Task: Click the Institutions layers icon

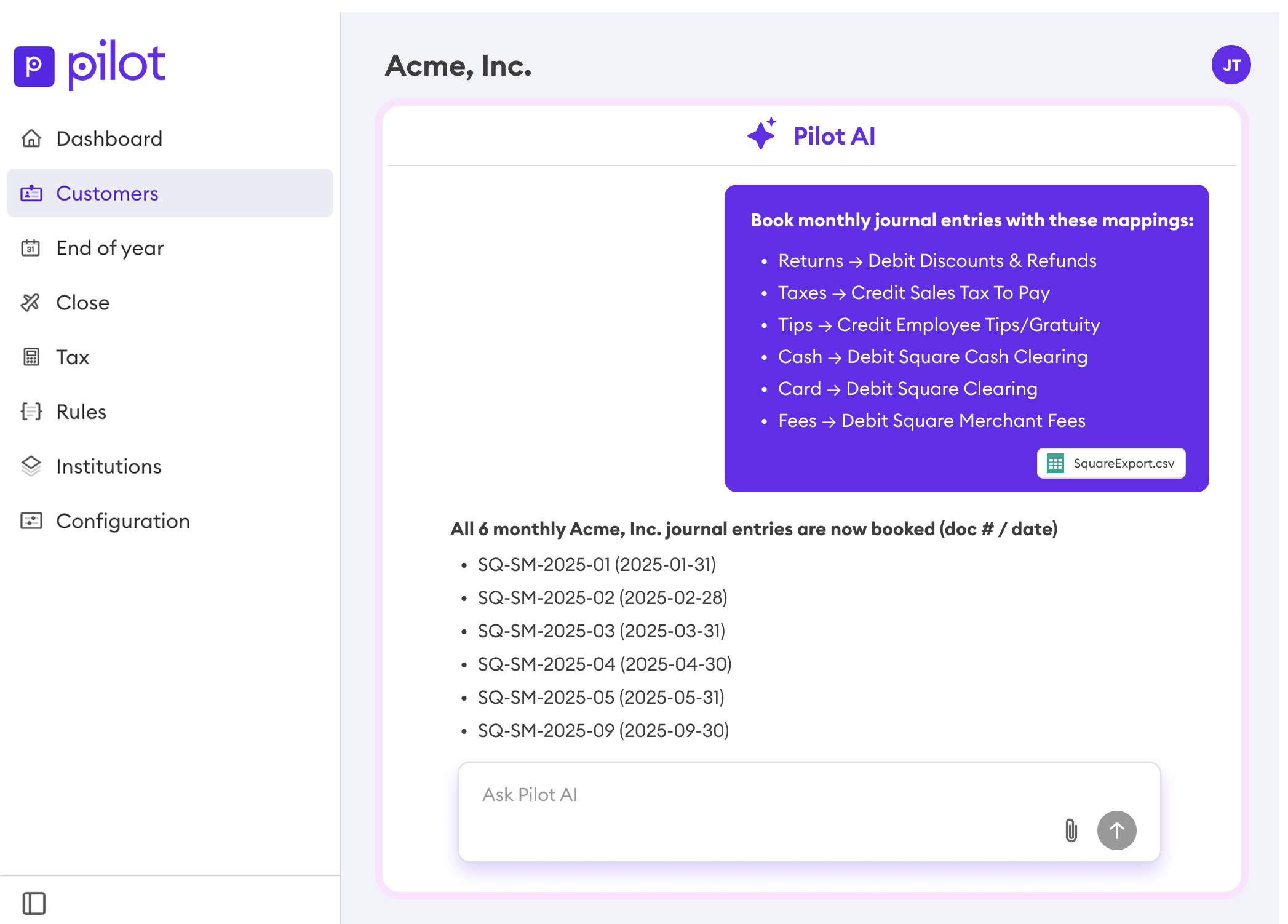Action: pos(31,466)
